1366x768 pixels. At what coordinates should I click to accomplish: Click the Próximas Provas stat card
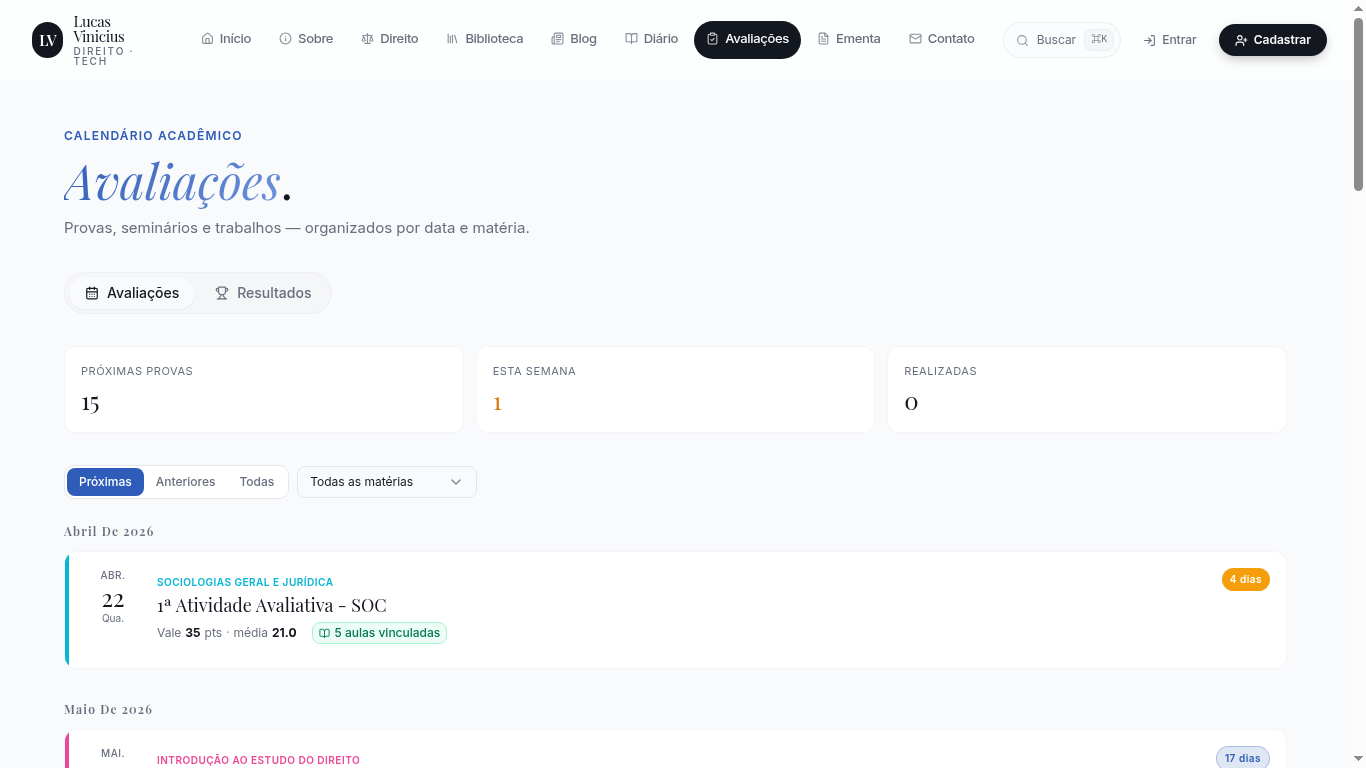264,390
